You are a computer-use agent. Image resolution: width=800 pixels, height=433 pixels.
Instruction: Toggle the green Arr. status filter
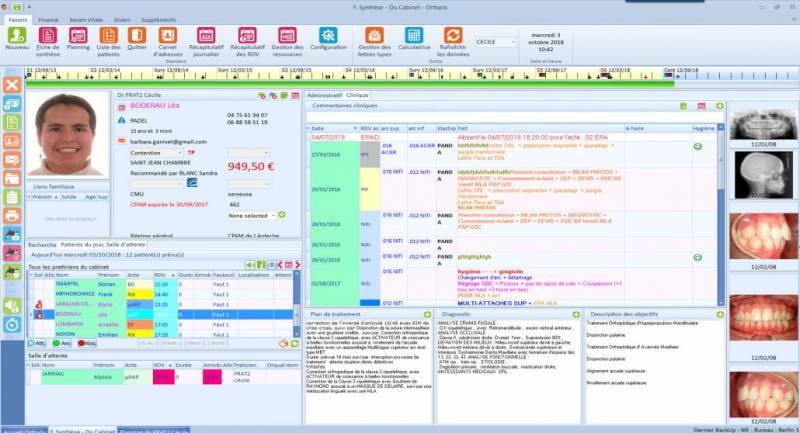click(62, 343)
